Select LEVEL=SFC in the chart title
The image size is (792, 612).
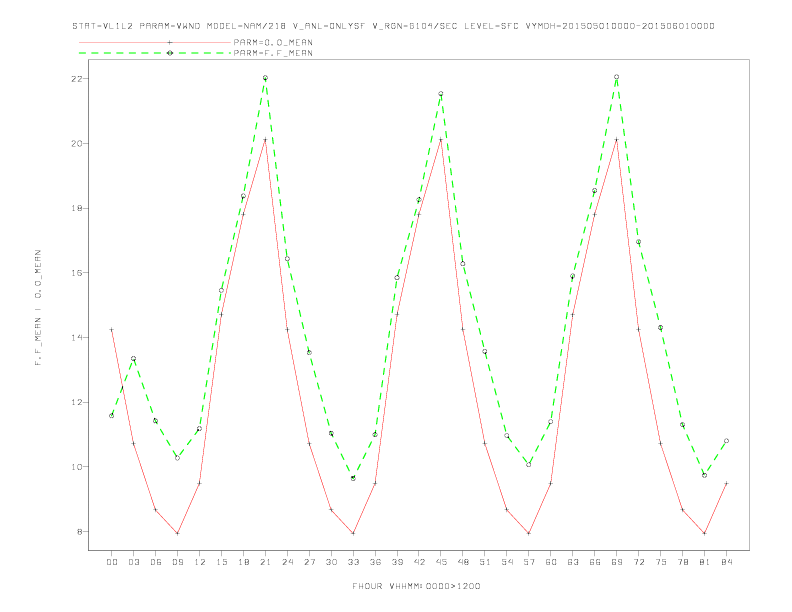pos(491,26)
